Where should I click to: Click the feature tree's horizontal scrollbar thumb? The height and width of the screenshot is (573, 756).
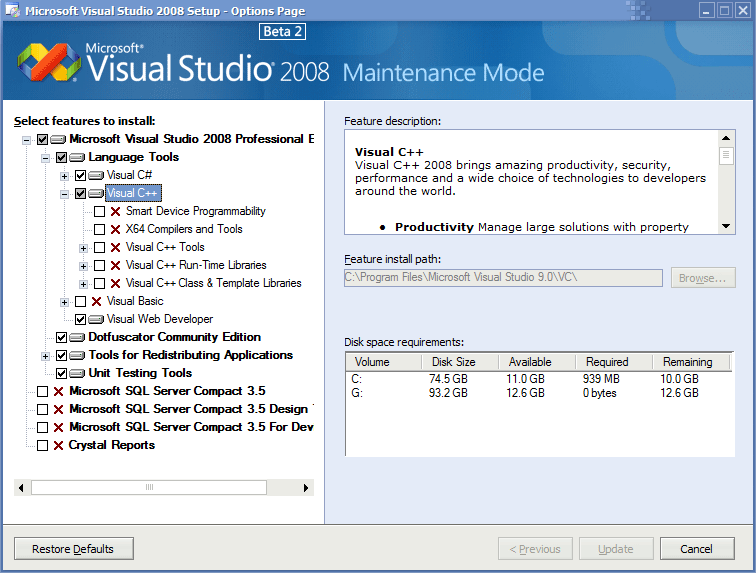(x=149, y=487)
